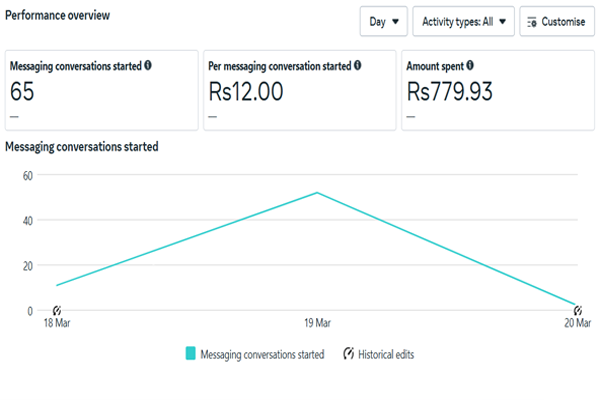Click historical edit marker at 18 Mar
This screenshot has width=600, height=400.
pyautogui.click(x=57, y=310)
